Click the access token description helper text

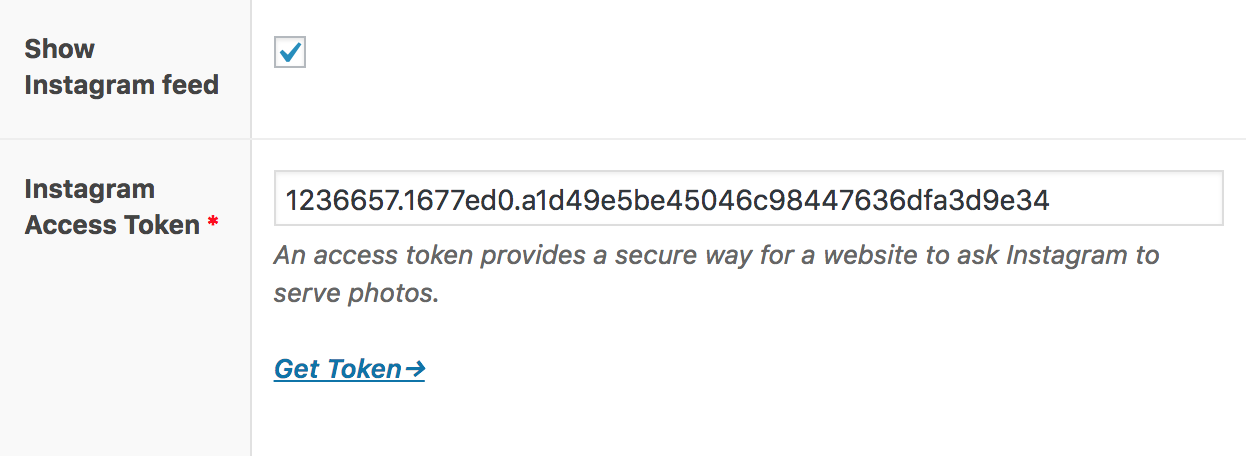(x=716, y=275)
